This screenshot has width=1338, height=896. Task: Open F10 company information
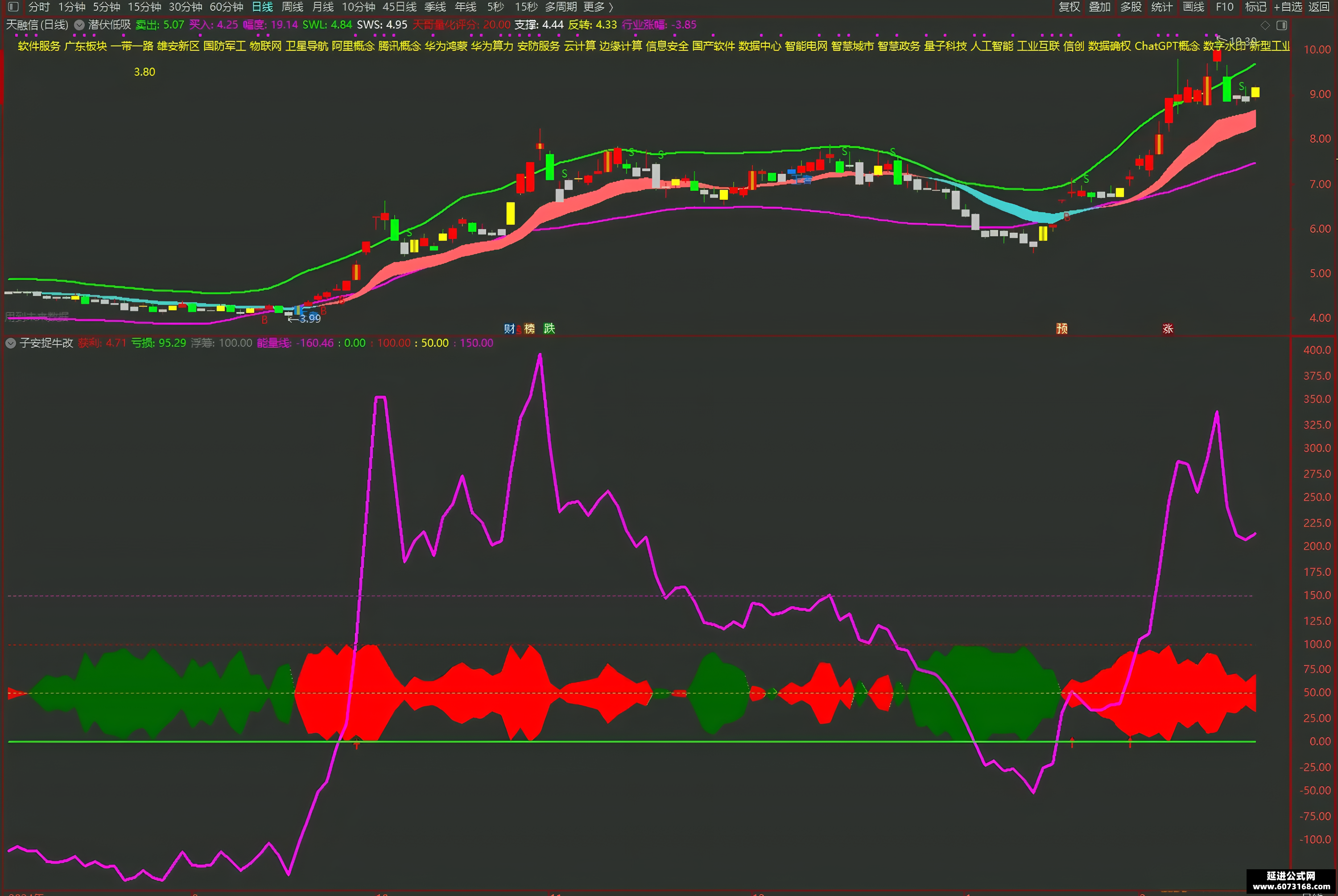click(x=1224, y=7)
